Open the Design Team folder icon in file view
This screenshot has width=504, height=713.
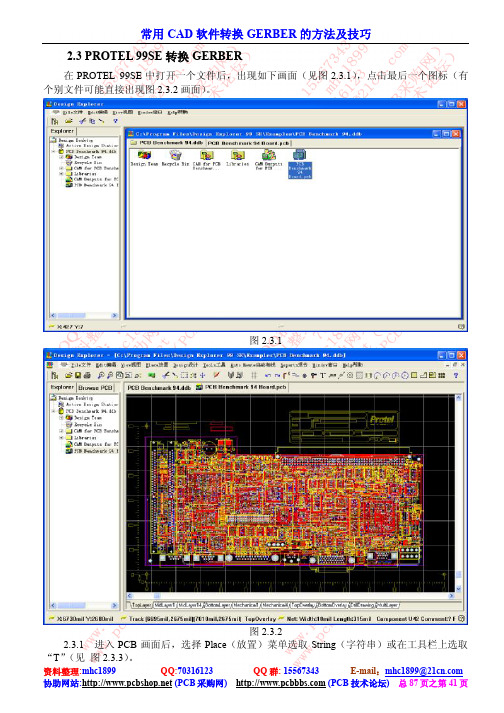pos(145,156)
